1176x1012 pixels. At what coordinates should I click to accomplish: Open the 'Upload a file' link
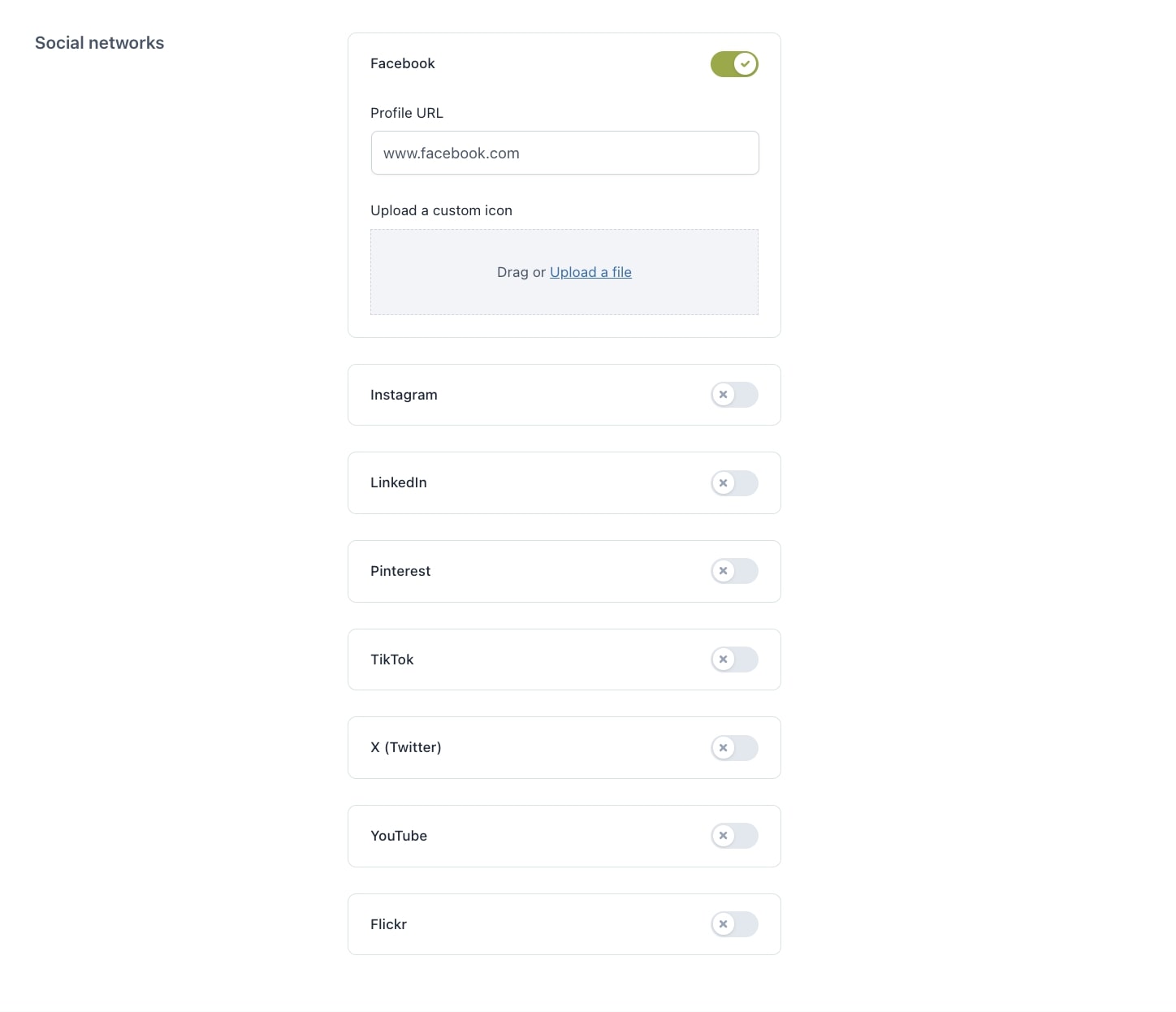tap(590, 272)
